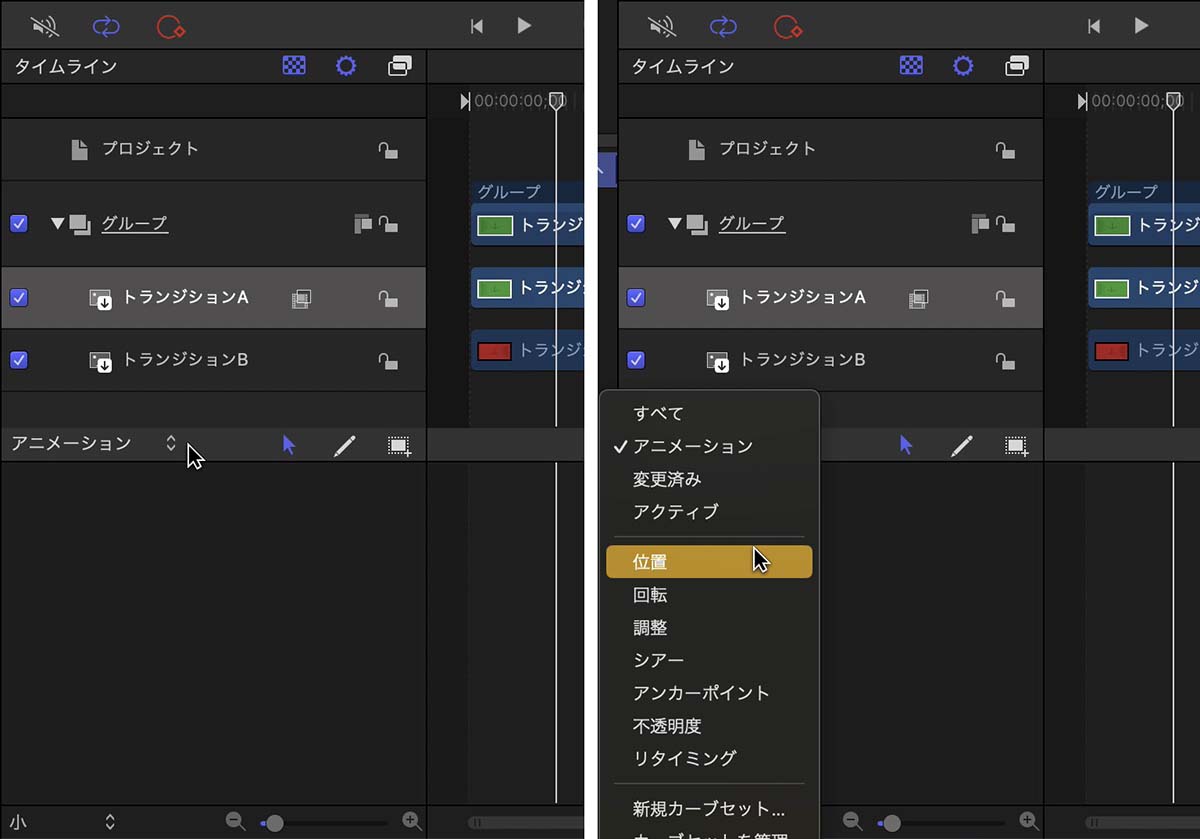Play the project in right screenshot

(1141, 26)
